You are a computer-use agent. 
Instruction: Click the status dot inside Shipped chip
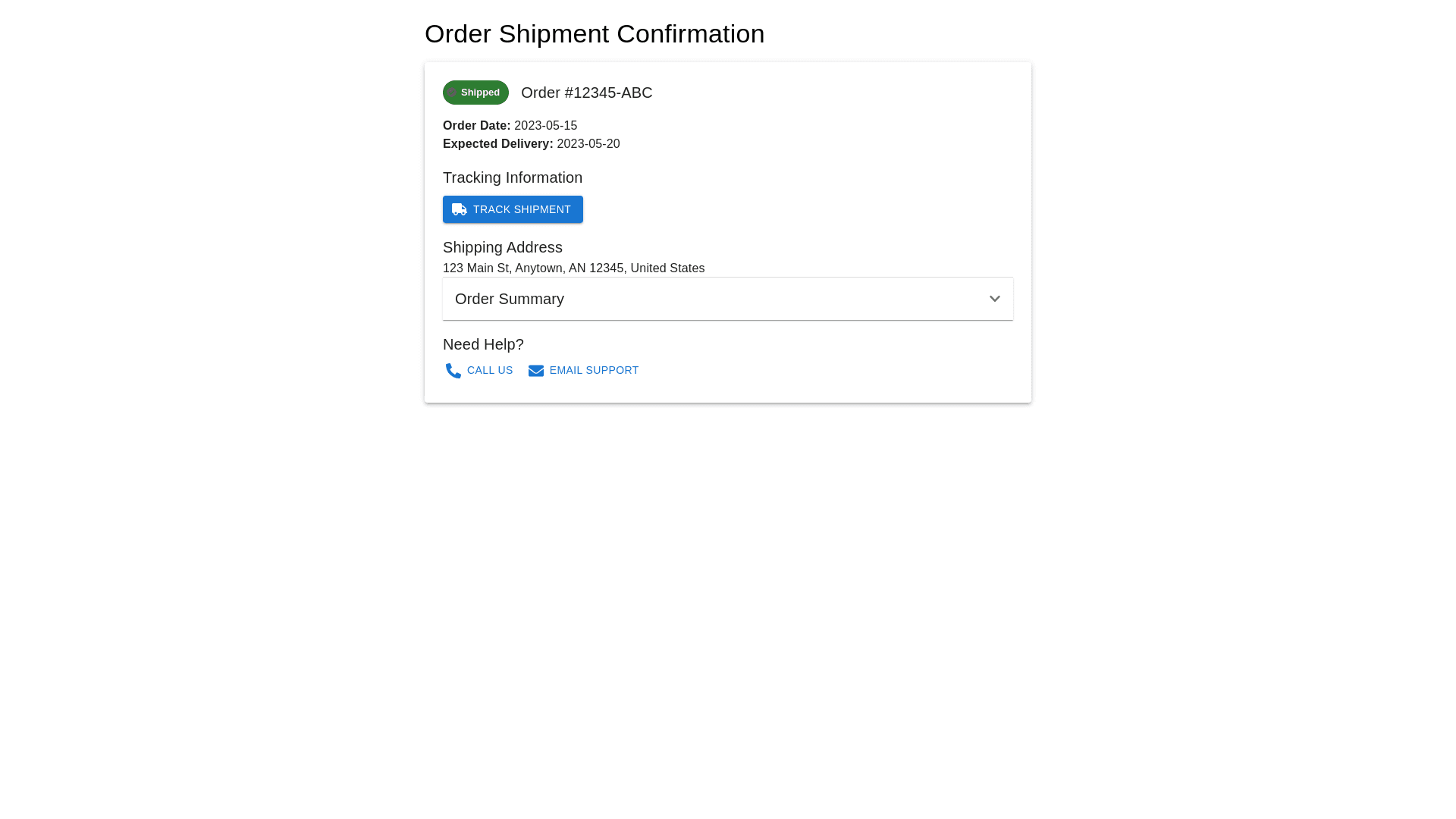(x=452, y=93)
